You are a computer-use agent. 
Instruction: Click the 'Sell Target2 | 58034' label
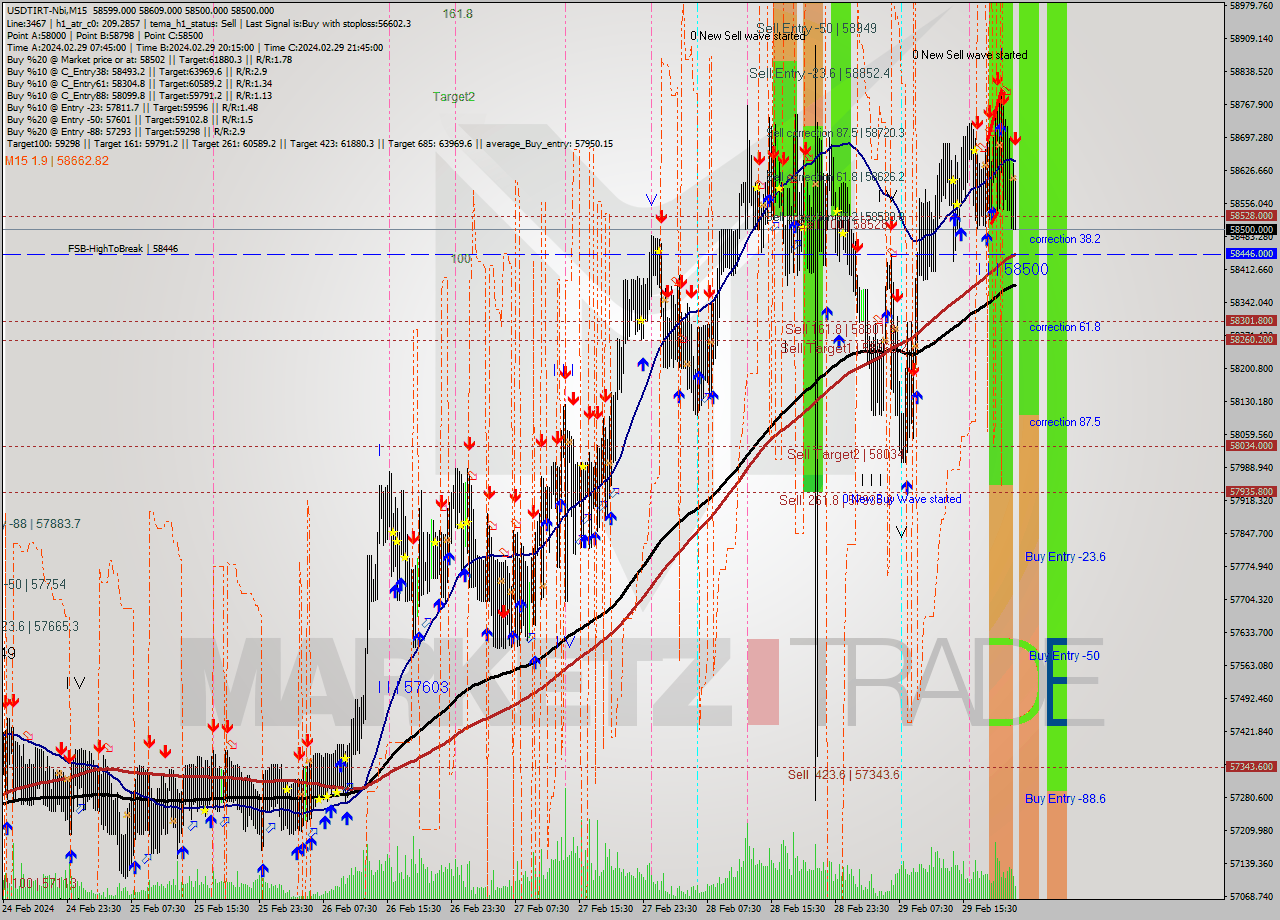click(845, 455)
